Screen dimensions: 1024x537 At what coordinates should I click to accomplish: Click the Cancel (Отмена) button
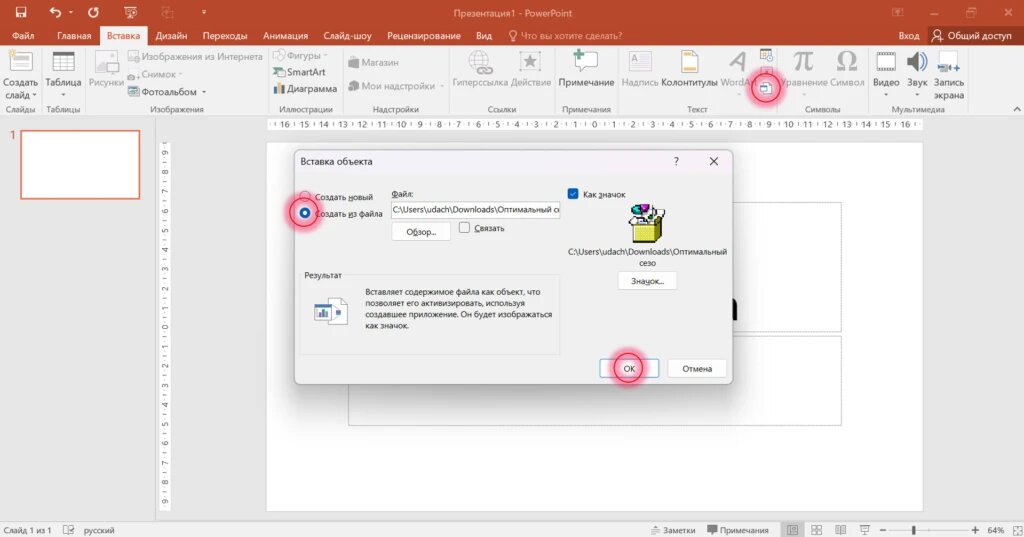click(697, 368)
